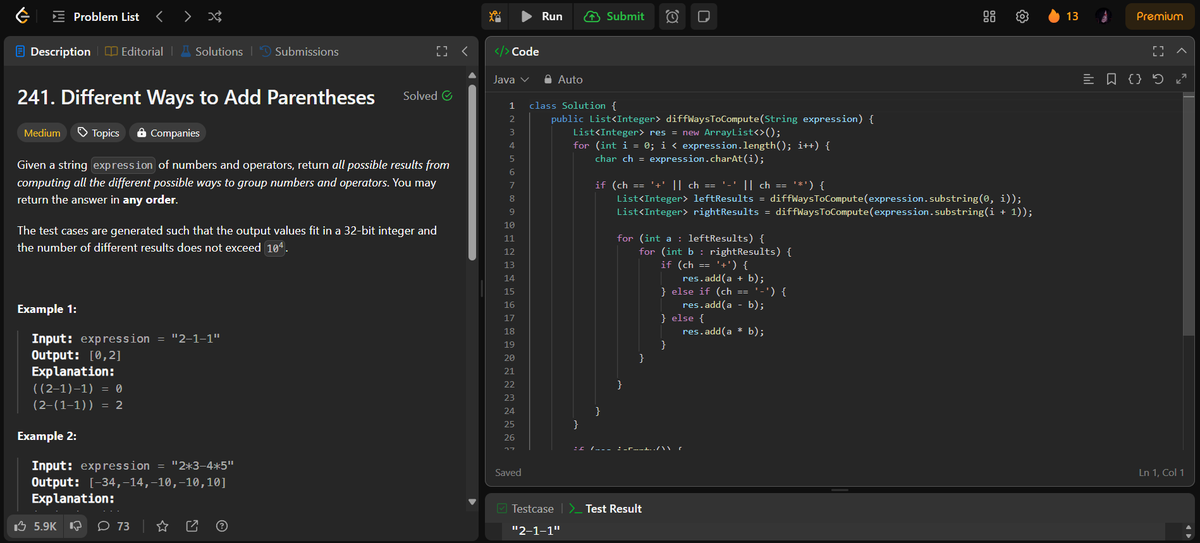
Task: Click the Saved status text
Action: point(508,472)
